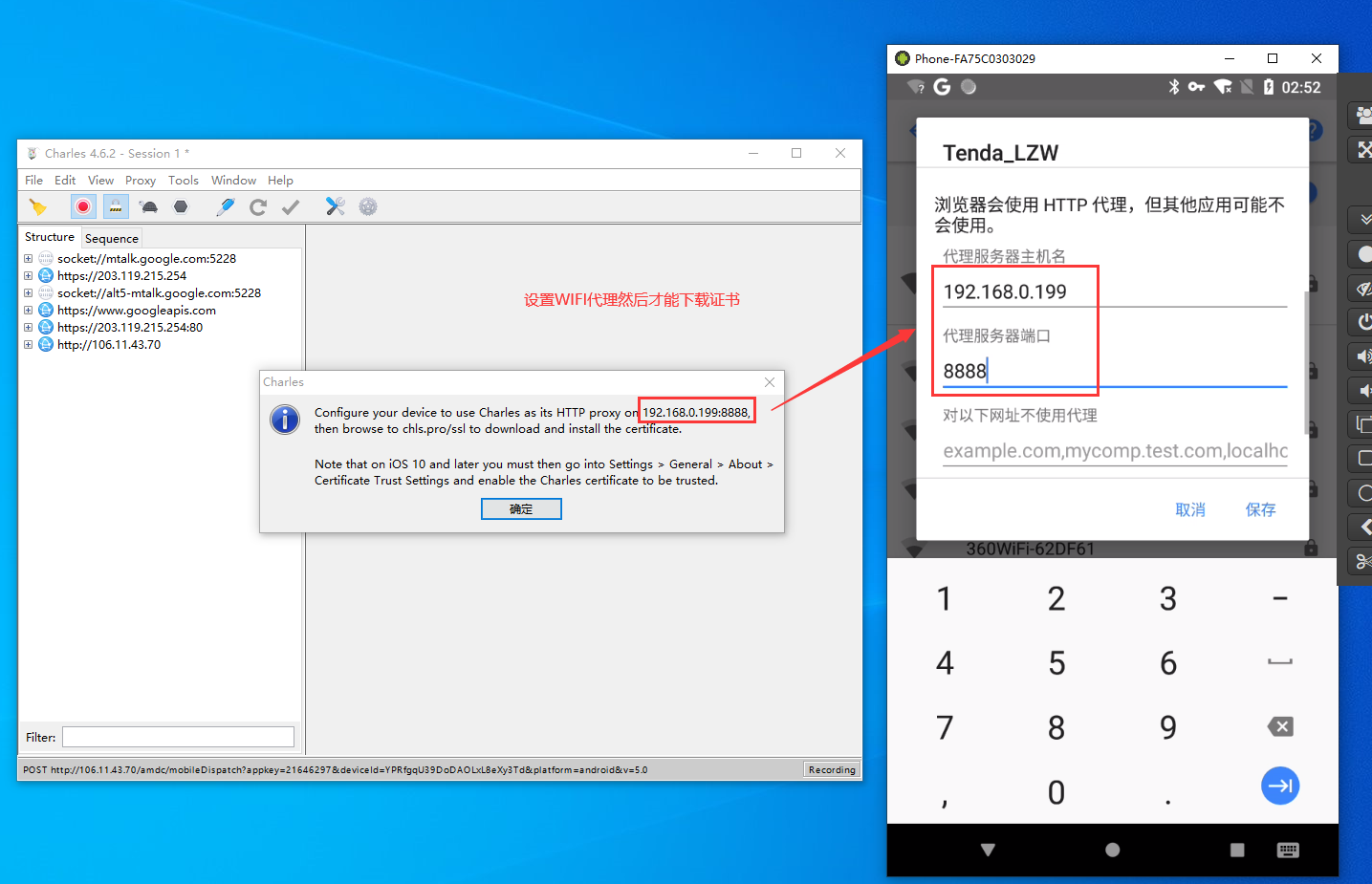Focus the Filter input field
Screen dimensions: 1372x884
(179, 737)
